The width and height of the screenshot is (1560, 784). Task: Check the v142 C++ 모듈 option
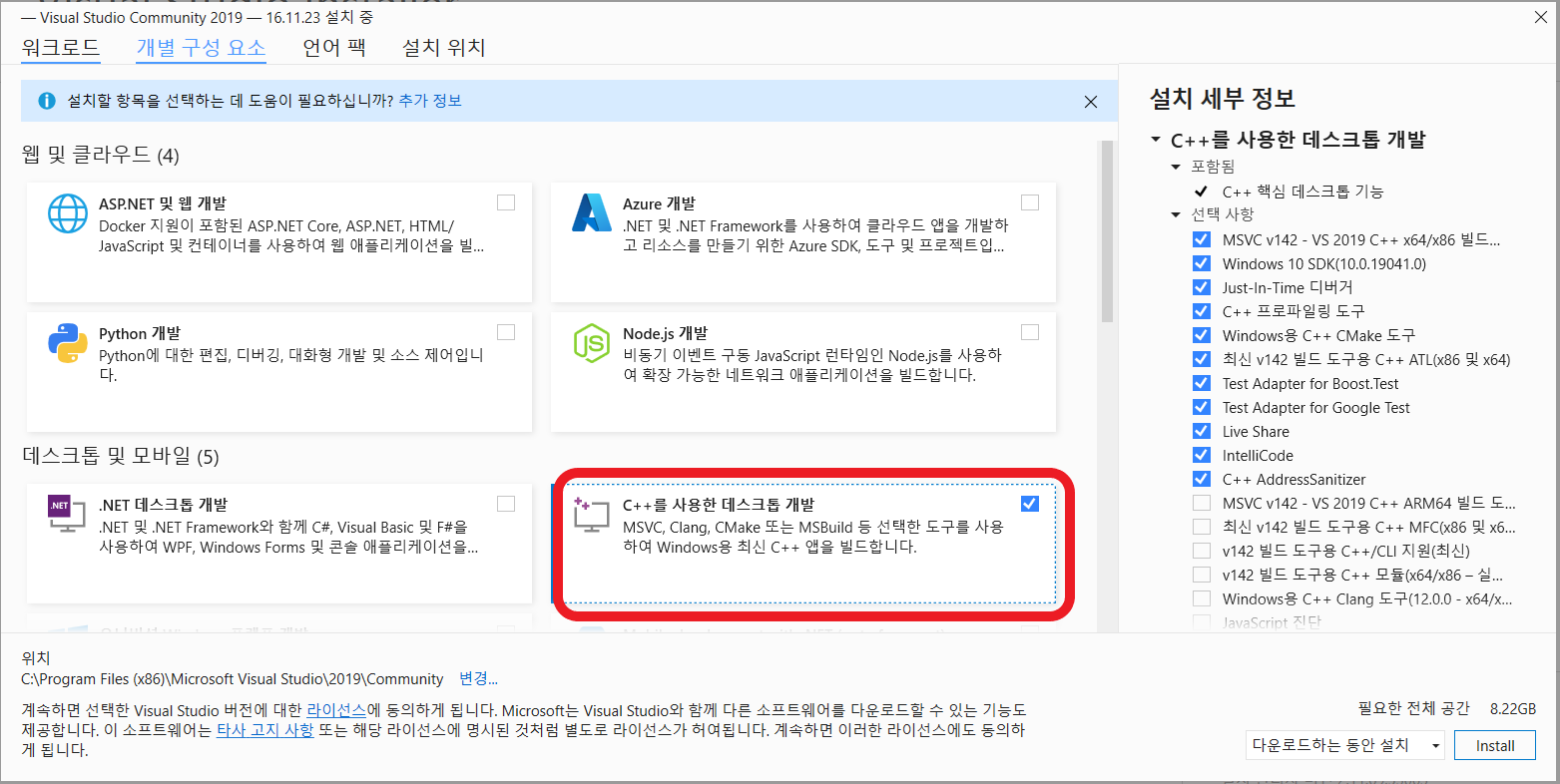(1202, 575)
